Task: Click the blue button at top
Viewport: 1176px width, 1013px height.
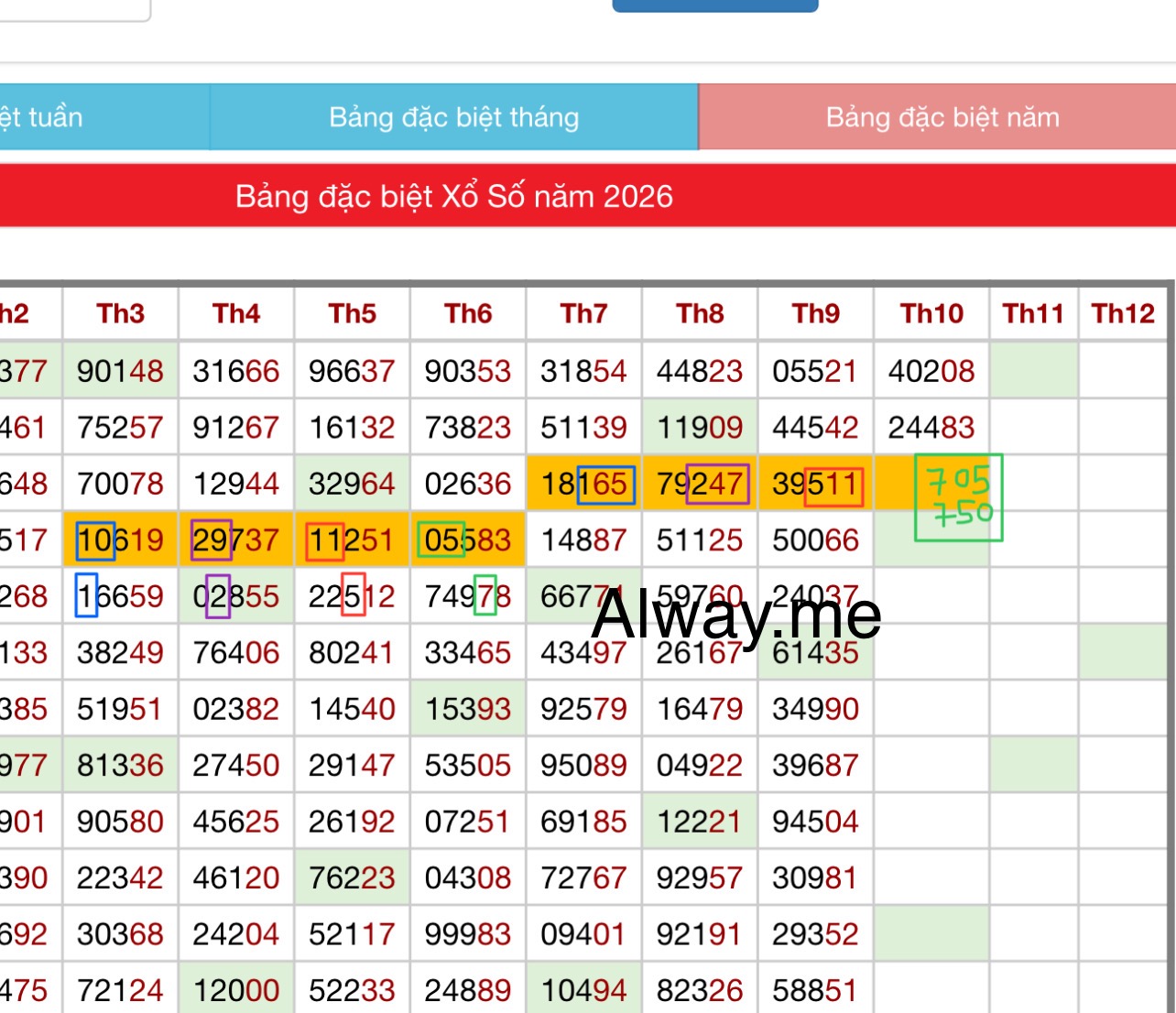Action: (x=715, y=5)
